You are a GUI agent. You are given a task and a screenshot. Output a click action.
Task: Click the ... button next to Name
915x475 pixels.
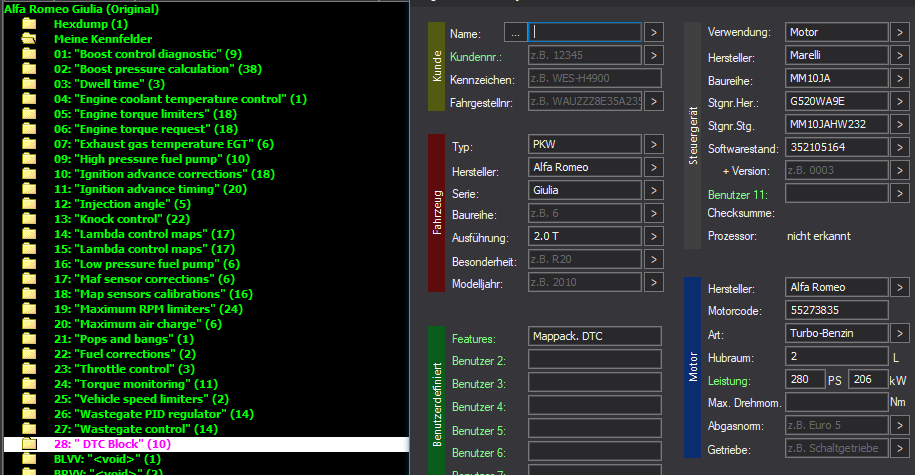pyautogui.click(x=515, y=33)
